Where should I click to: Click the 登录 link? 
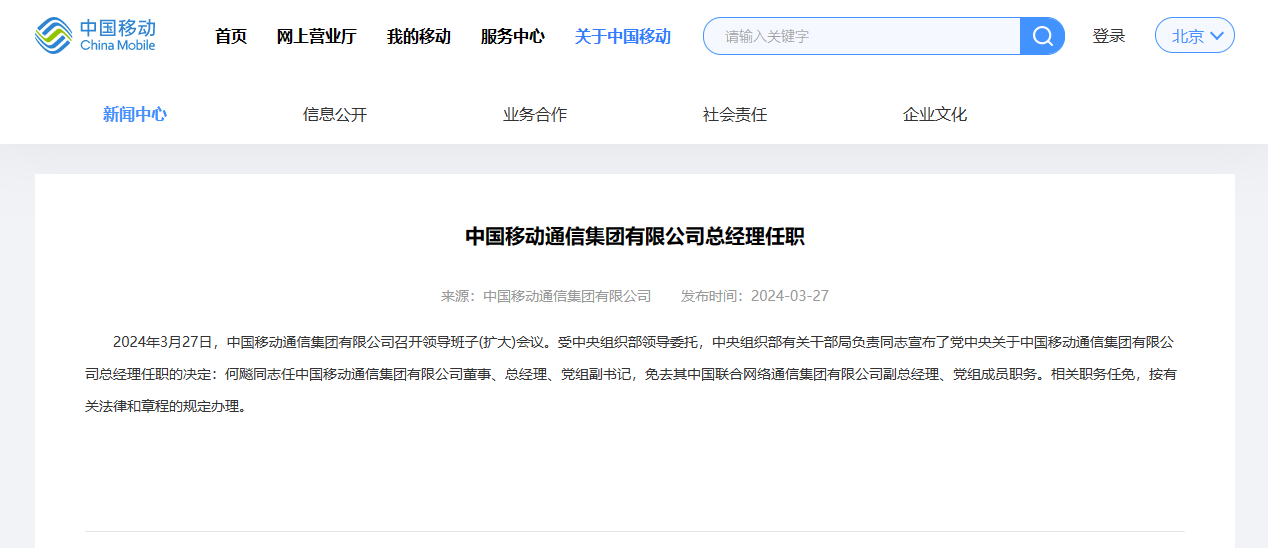coord(1109,36)
